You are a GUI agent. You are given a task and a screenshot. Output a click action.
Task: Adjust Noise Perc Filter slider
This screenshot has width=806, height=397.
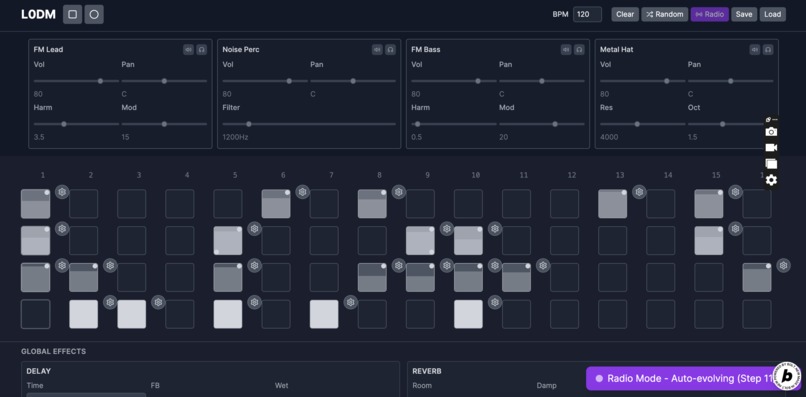pos(309,124)
